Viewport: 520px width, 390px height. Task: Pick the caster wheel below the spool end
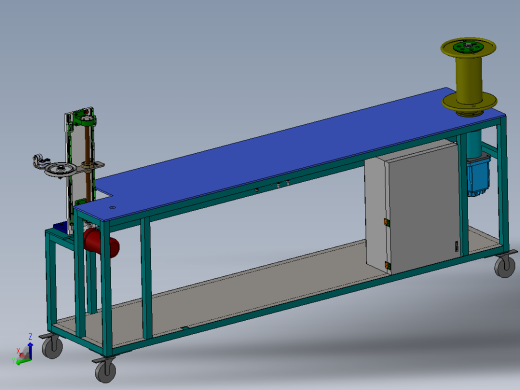[504, 266]
